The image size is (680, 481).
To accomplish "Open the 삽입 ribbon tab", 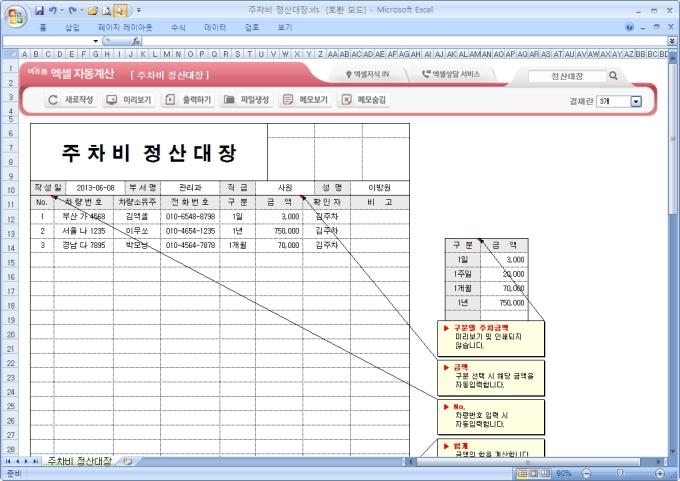I will click(72, 27).
